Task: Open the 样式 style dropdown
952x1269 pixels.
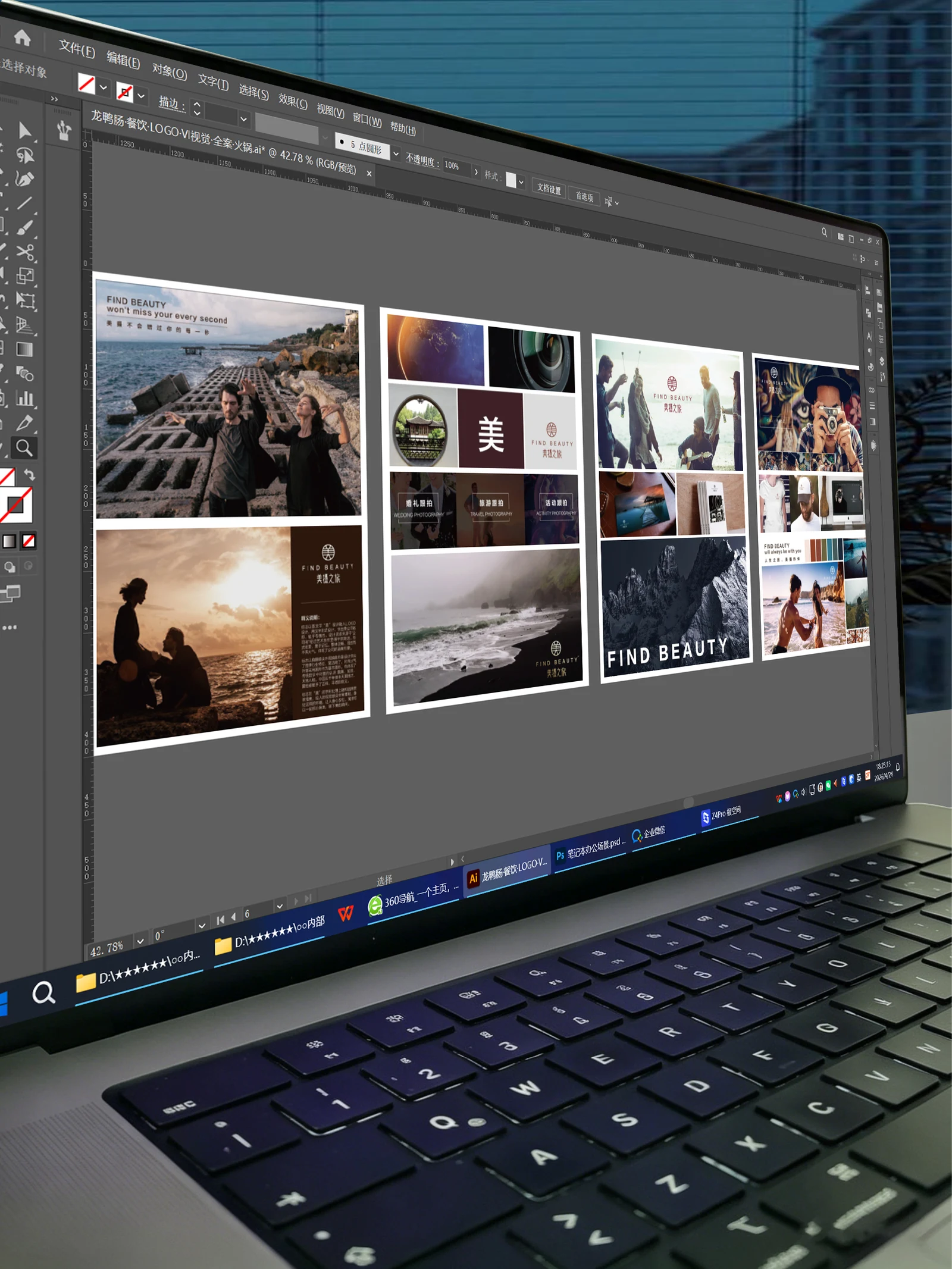Action: (x=521, y=182)
